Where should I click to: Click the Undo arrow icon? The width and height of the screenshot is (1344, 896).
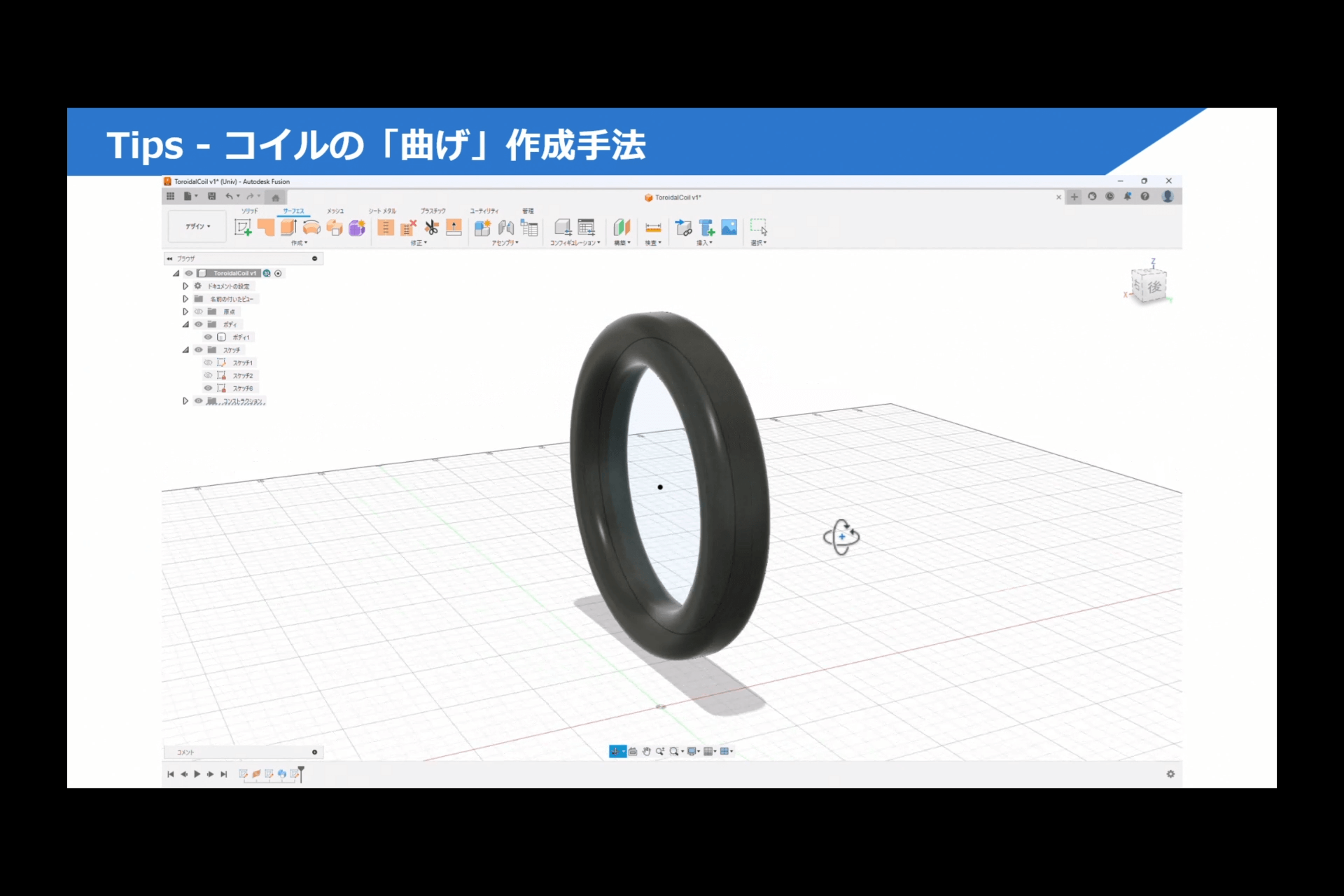tap(229, 197)
